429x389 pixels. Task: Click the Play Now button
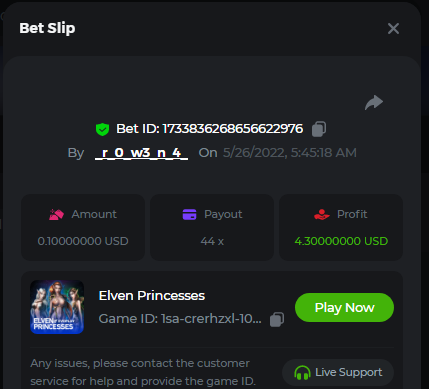pos(344,307)
